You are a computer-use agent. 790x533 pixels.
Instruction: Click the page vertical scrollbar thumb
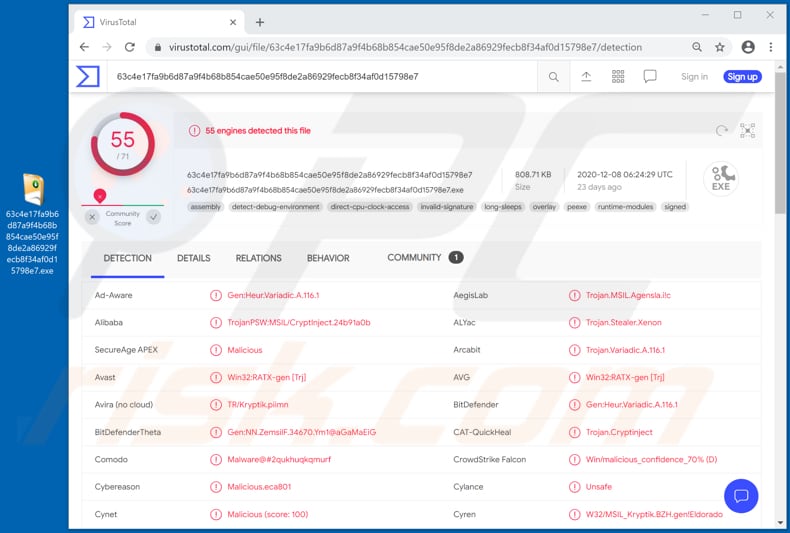(780, 143)
